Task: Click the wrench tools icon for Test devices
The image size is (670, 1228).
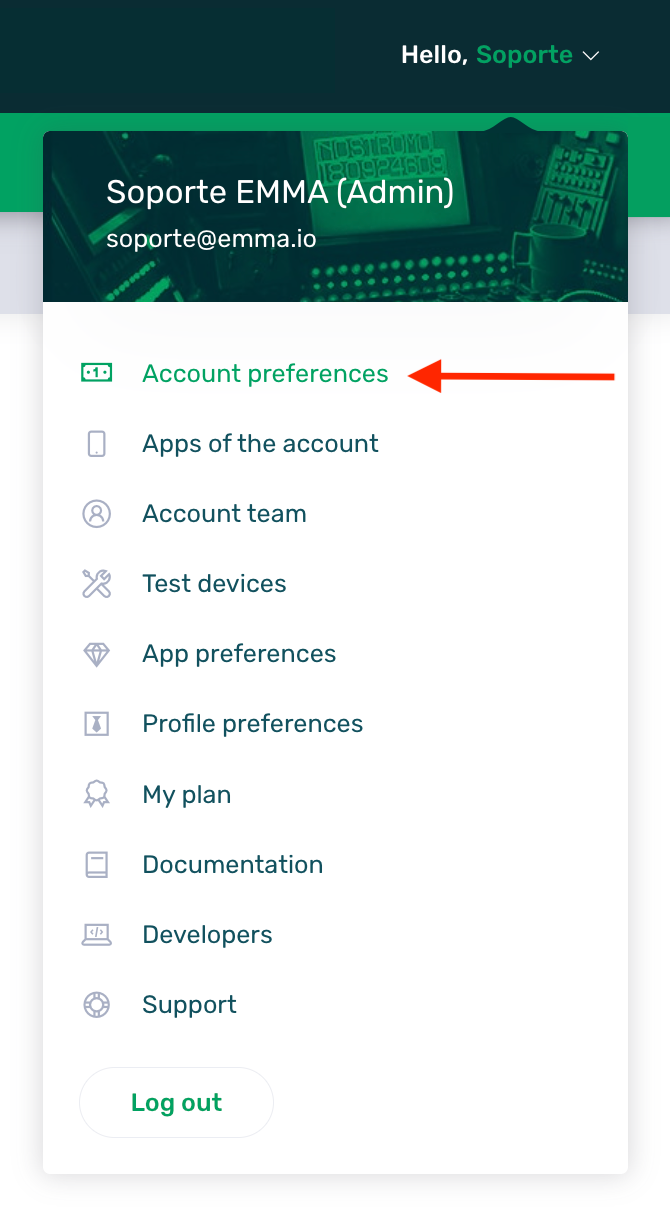Action: click(x=96, y=584)
